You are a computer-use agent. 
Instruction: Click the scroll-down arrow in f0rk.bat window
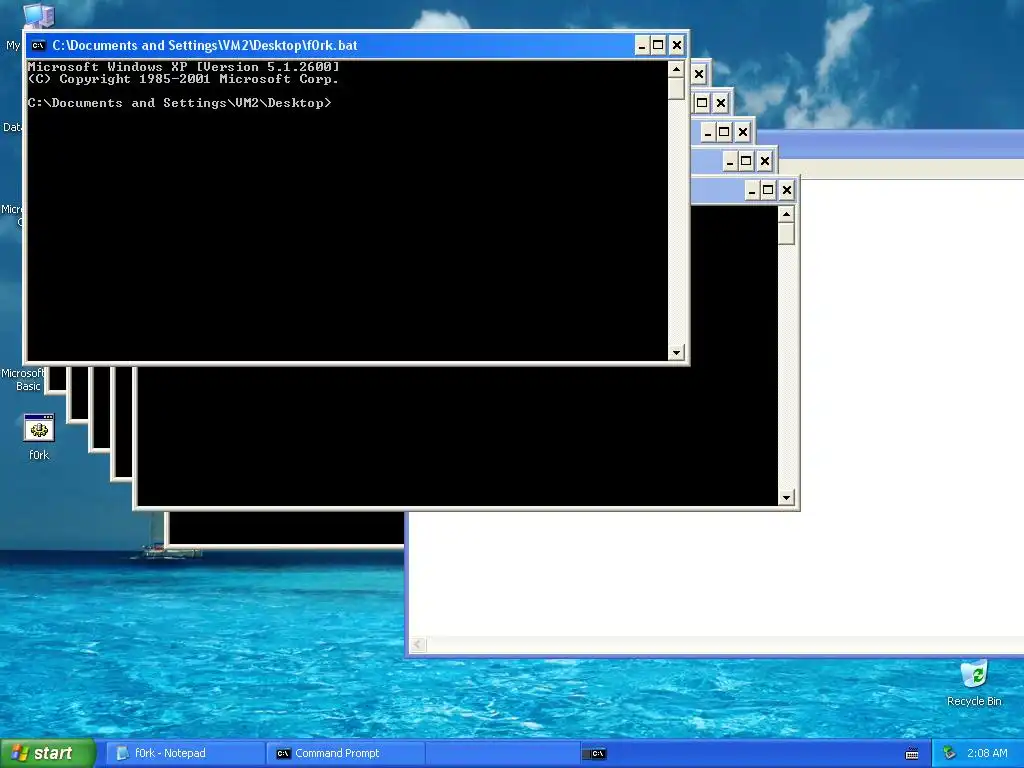(676, 353)
